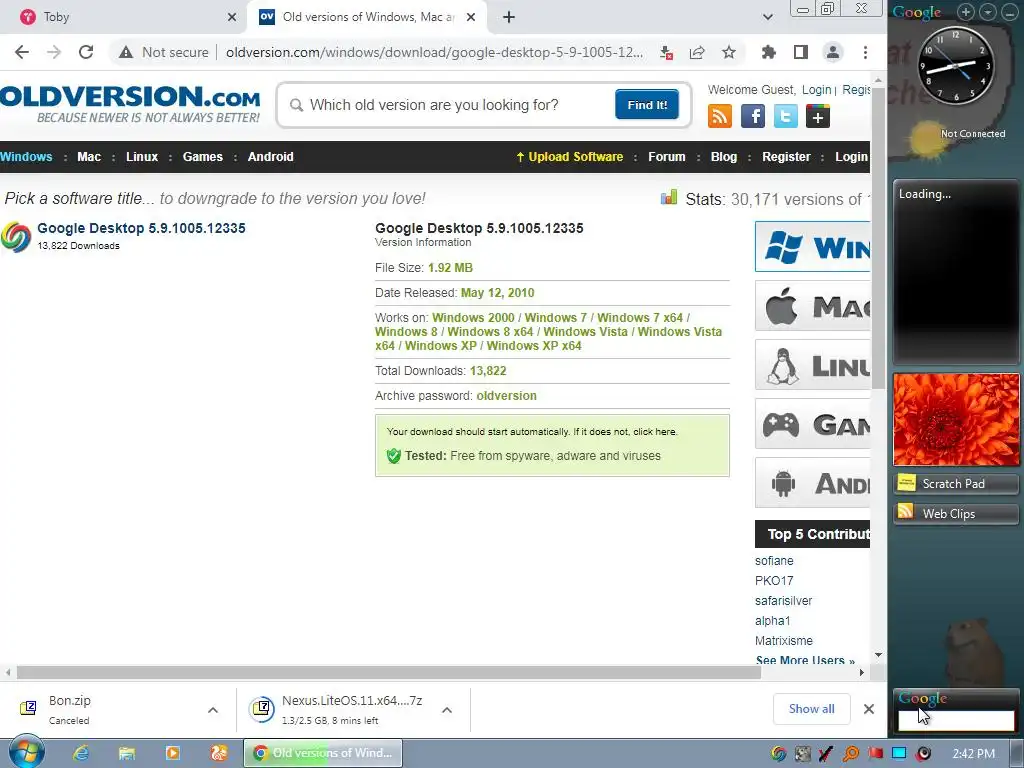Open Internet Explorer from the taskbar
The image size is (1024, 768).
[81, 753]
